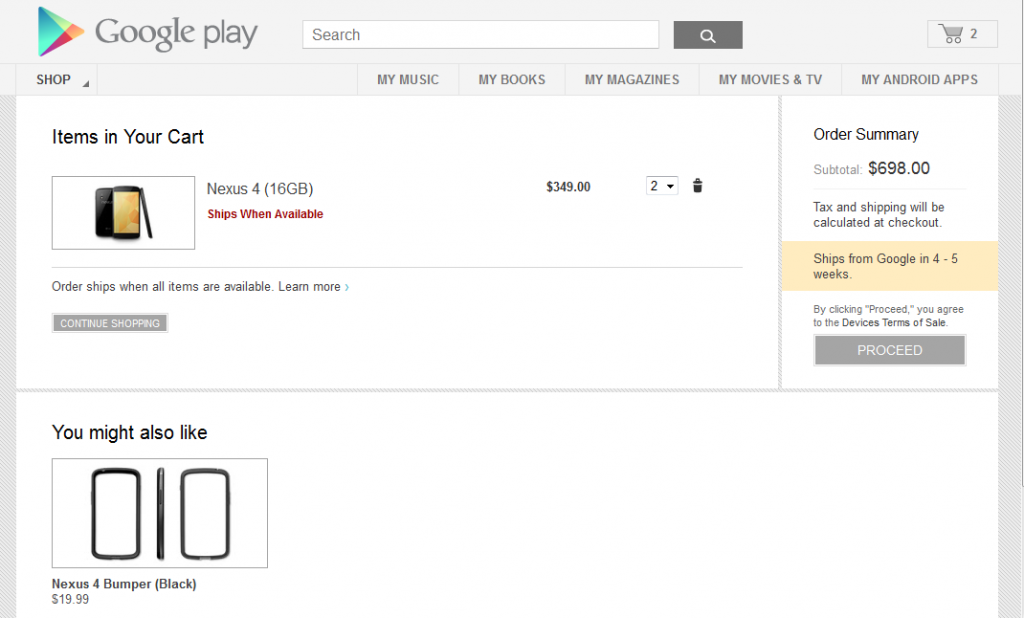Click the Nexus 4 Bumper thumbnail image
Viewport: 1024px width, 618px height.
[160, 513]
